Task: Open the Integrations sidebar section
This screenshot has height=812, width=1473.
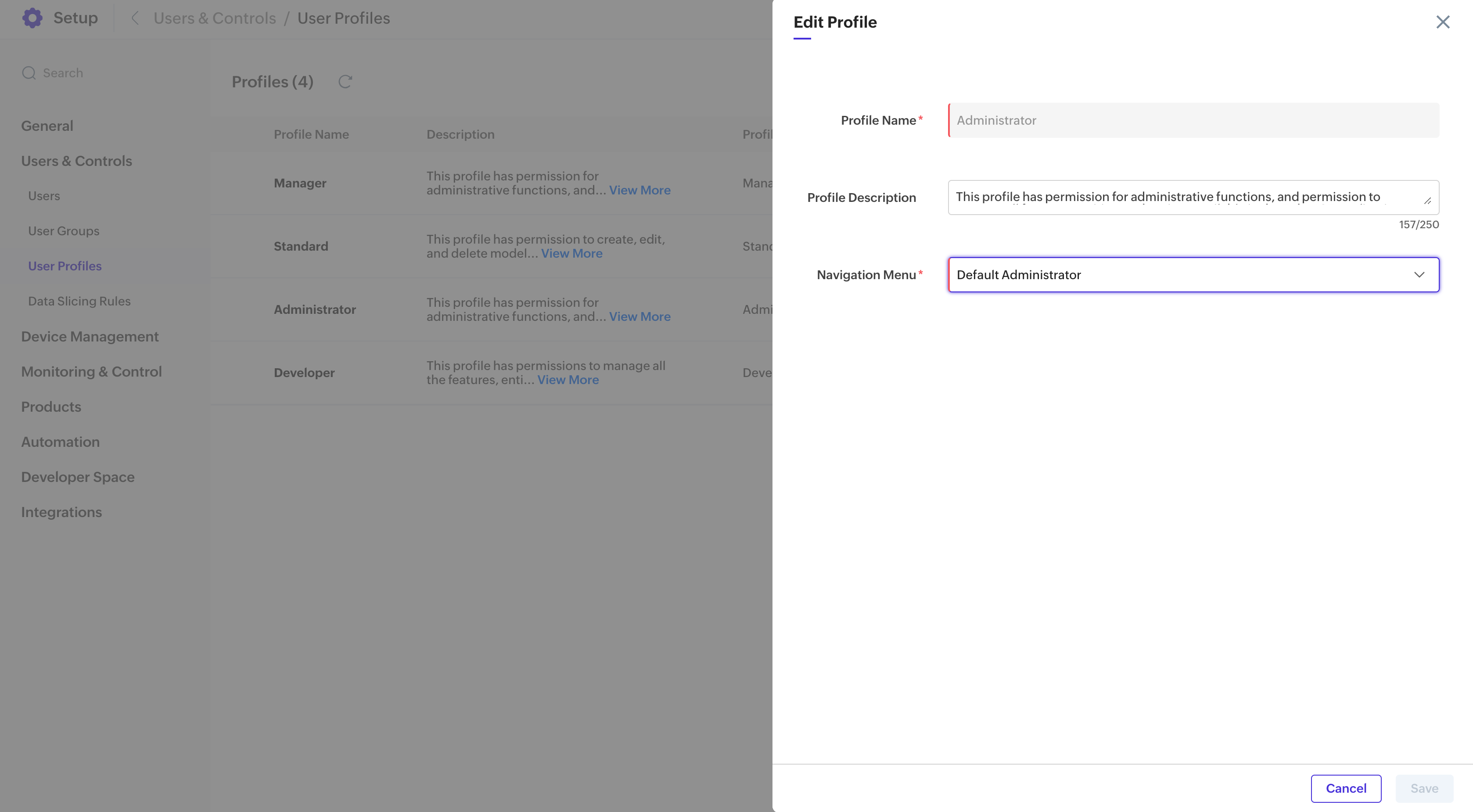Action: [61, 512]
